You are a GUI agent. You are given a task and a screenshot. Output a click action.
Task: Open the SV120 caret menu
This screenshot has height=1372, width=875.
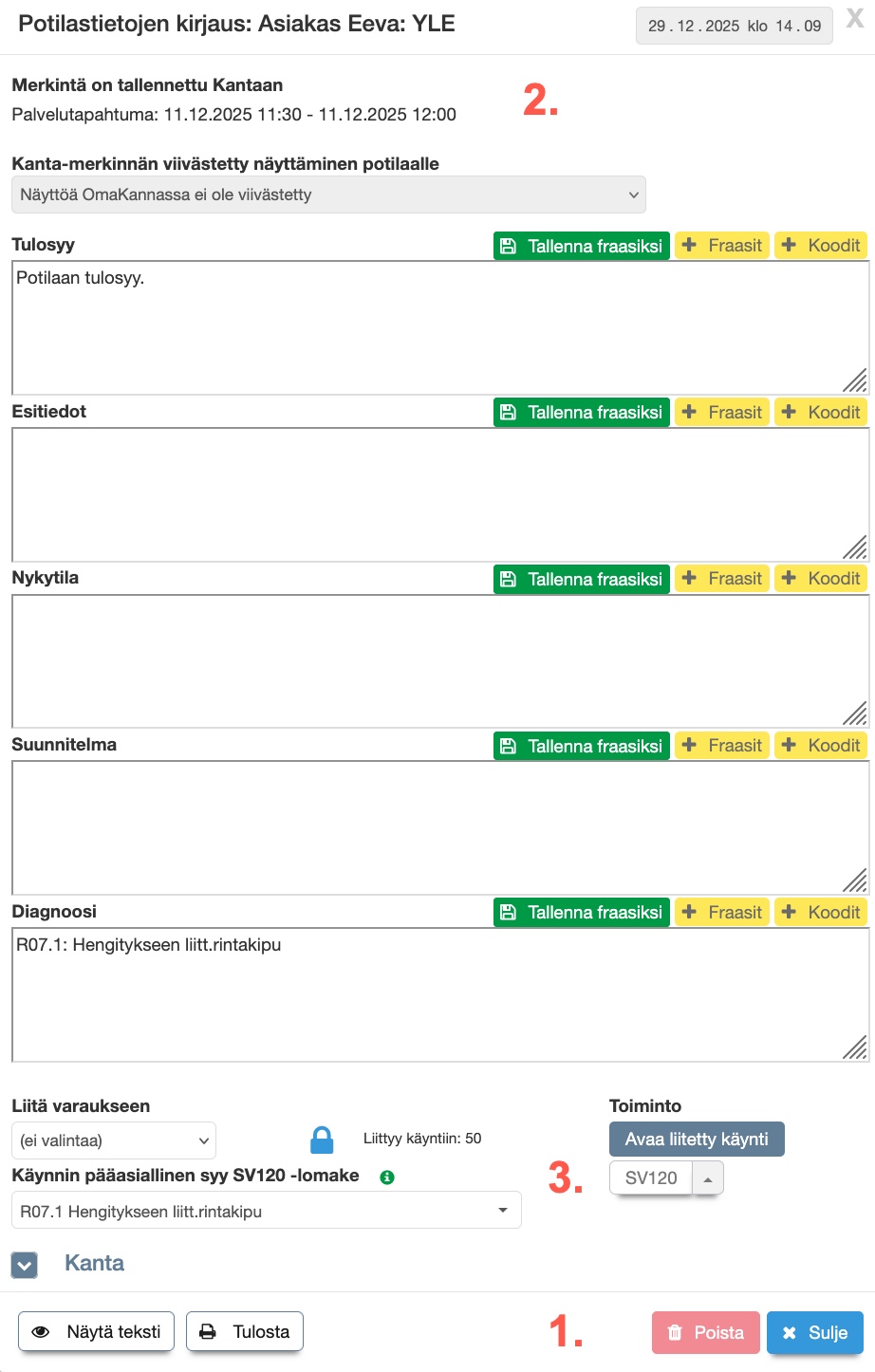coord(708,1178)
